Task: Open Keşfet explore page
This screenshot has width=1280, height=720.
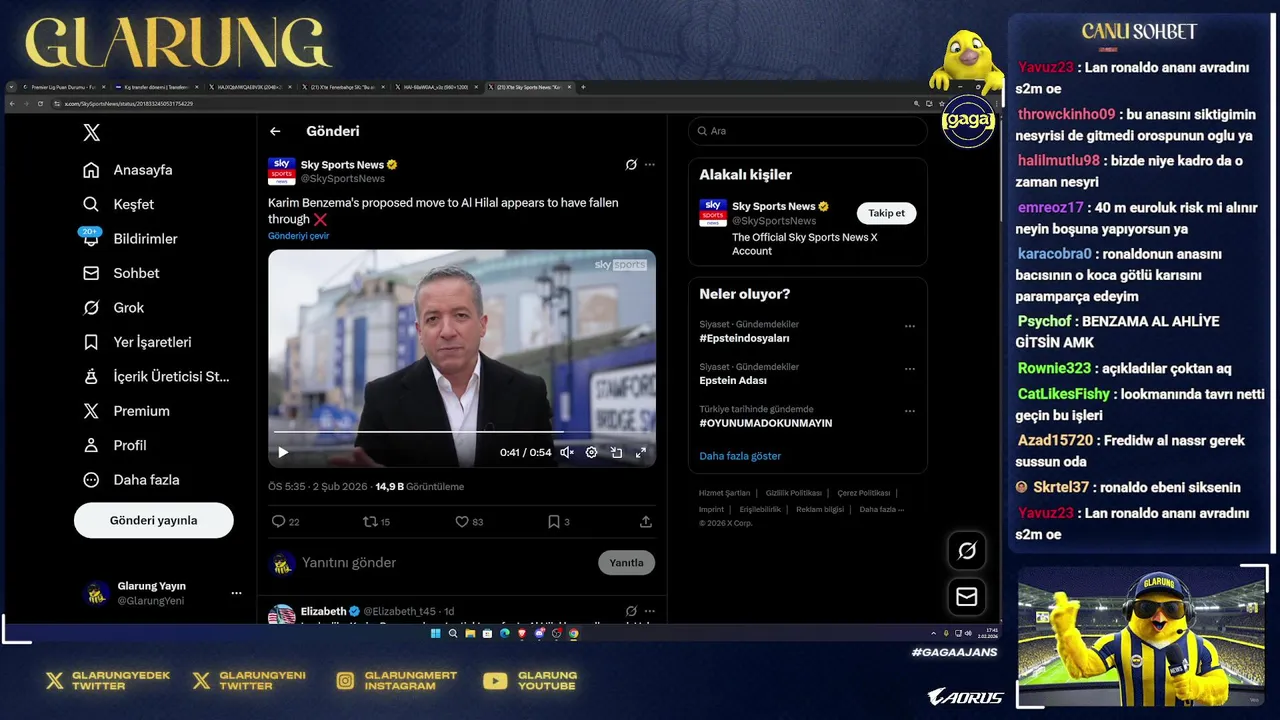Action: click(x=119, y=204)
